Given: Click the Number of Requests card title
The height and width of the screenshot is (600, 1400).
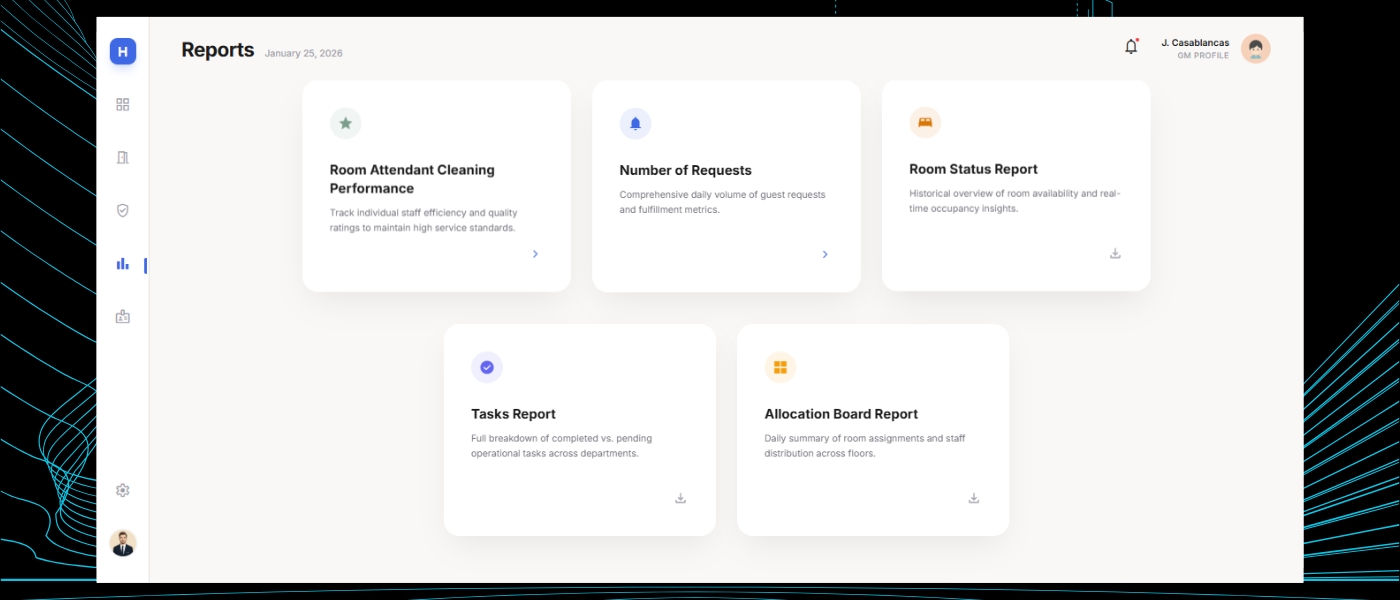Looking at the screenshot, I should [x=685, y=170].
